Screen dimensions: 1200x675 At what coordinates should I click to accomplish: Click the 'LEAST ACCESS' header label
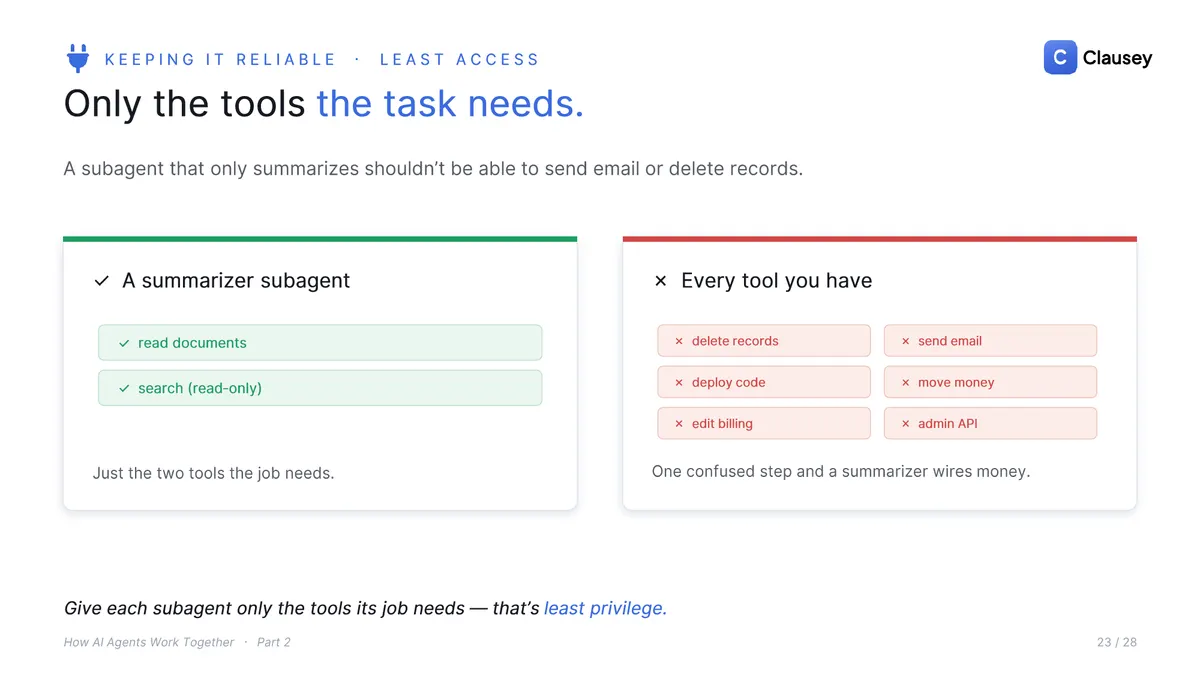tap(459, 60)
